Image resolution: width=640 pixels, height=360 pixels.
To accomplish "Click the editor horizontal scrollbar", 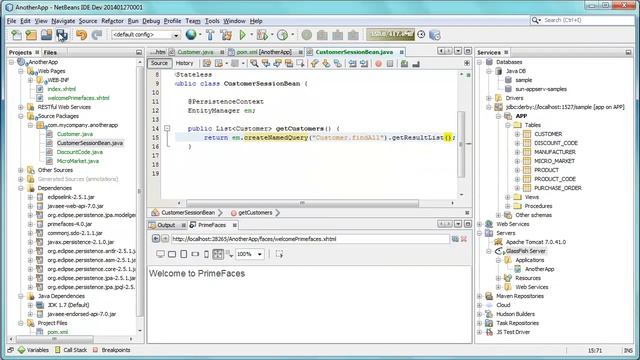I will [x=302, y=203].
